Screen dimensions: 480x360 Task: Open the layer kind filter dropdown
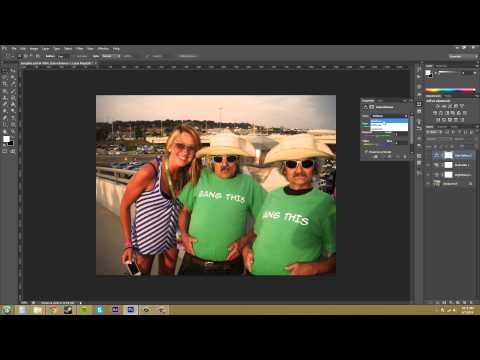coord(434,132)
